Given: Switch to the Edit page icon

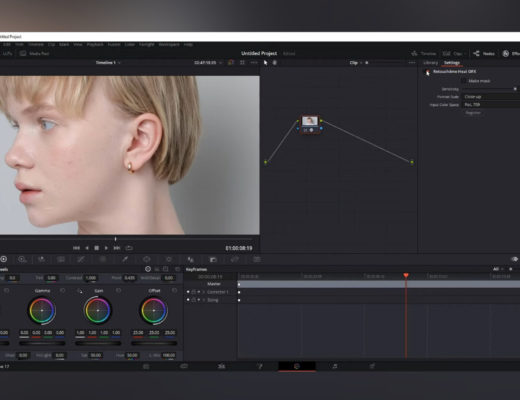Looking at the screenshot, I should pos(221,366).
